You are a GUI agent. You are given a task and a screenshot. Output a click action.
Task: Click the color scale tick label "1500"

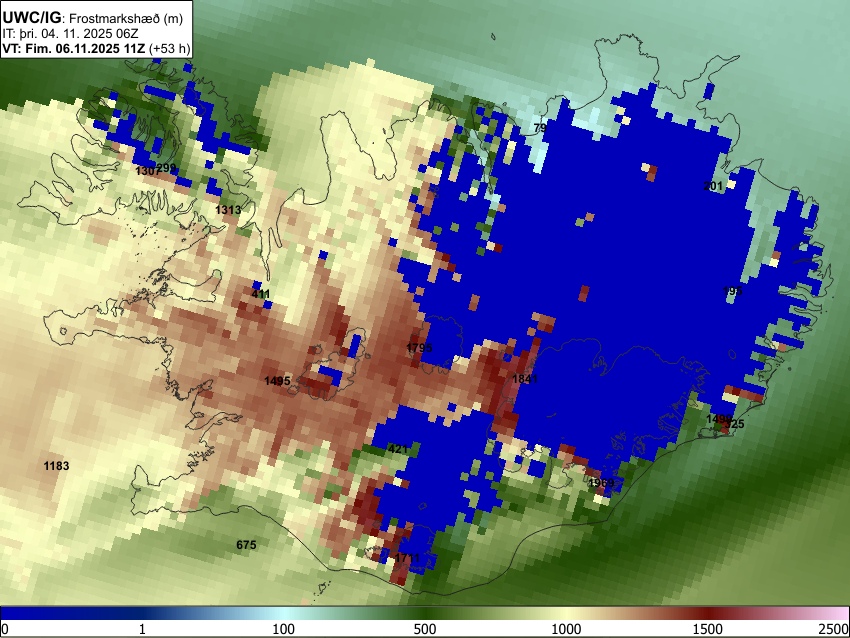pyautogui.click(x=708, y=629)
